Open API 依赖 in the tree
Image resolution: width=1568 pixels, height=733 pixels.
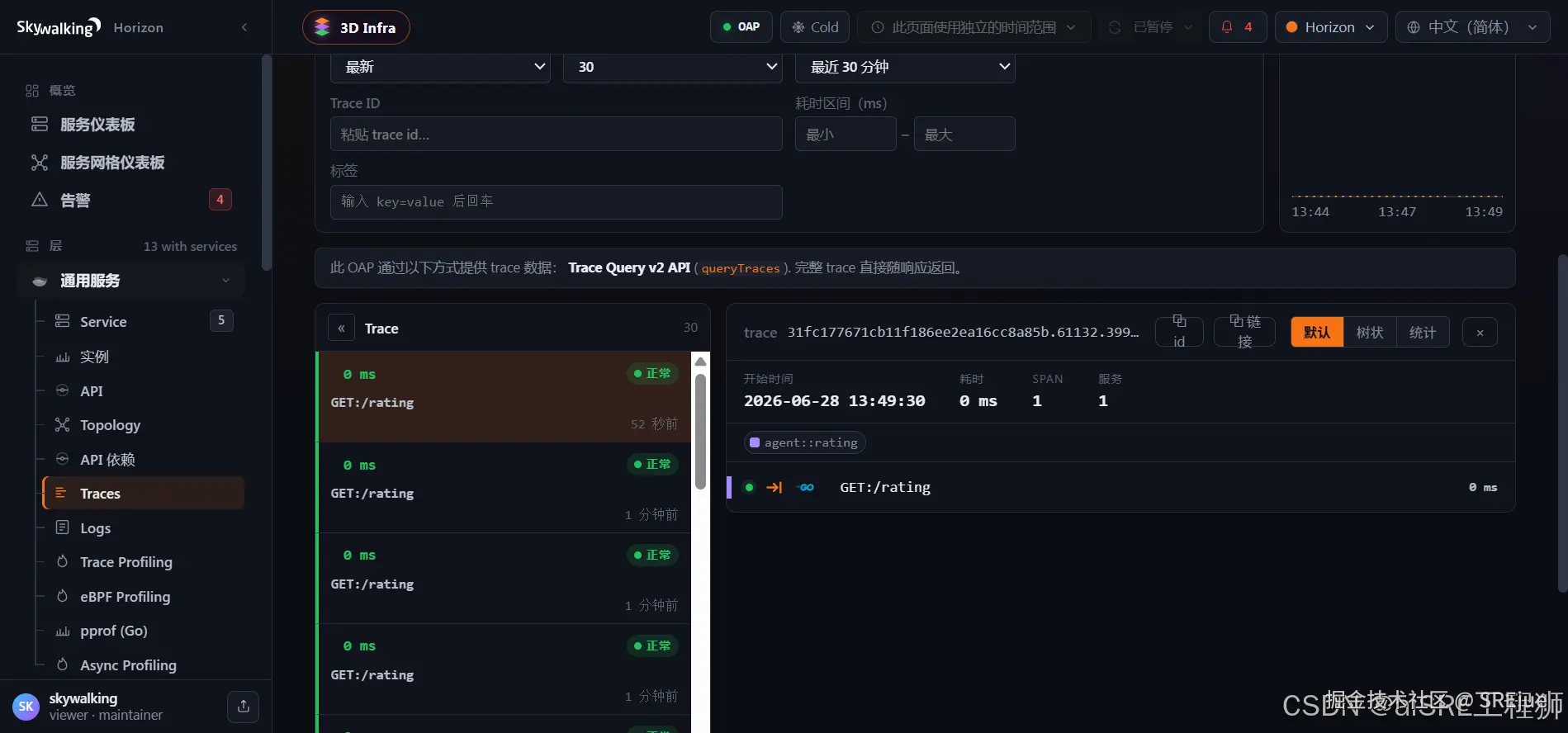click(x=107, y=460)
